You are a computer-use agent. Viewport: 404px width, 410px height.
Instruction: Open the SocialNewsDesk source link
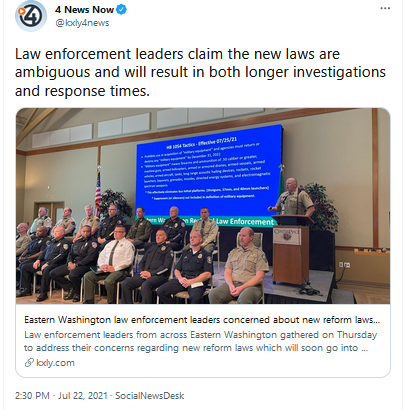pos(149,396)
